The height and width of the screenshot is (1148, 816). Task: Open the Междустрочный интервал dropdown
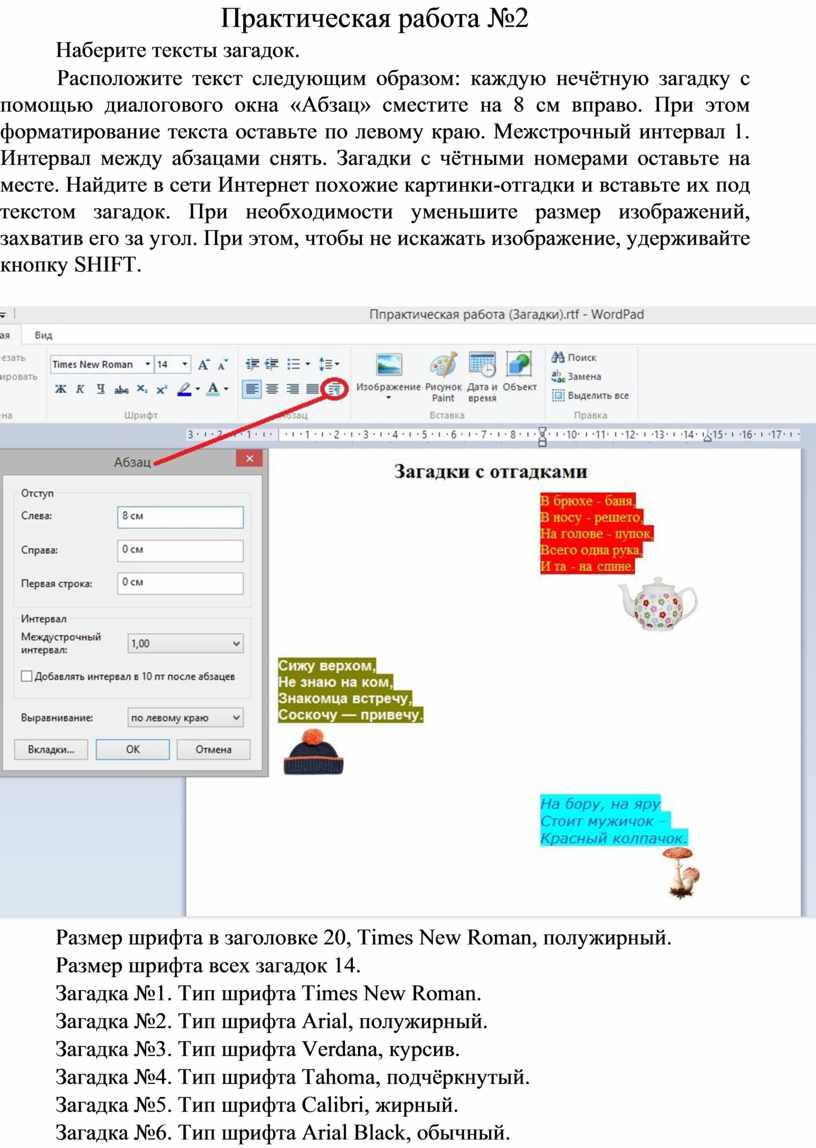pos(185,644)
